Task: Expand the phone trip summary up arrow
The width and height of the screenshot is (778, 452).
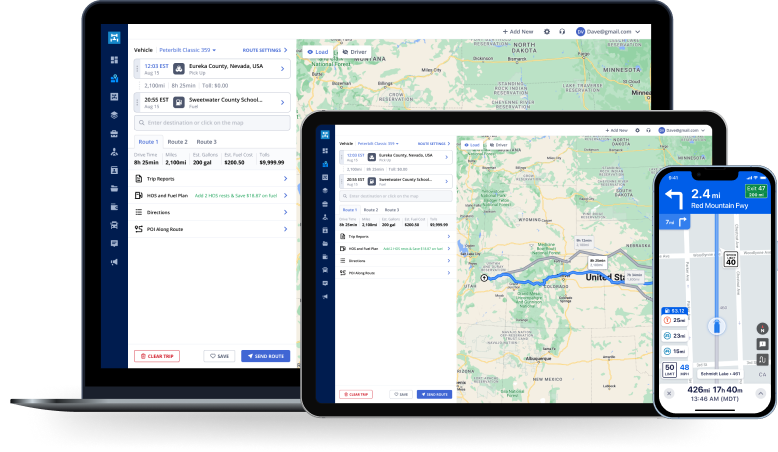Action: point(761,393)
